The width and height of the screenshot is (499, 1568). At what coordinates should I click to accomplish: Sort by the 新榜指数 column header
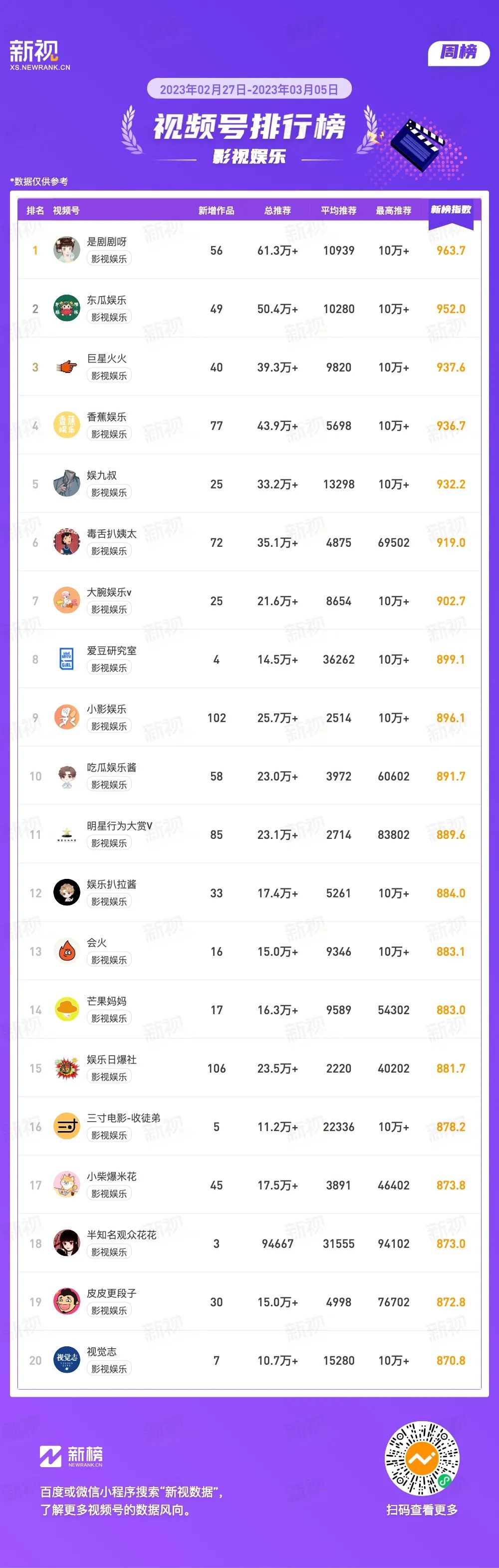pos(451,210)
